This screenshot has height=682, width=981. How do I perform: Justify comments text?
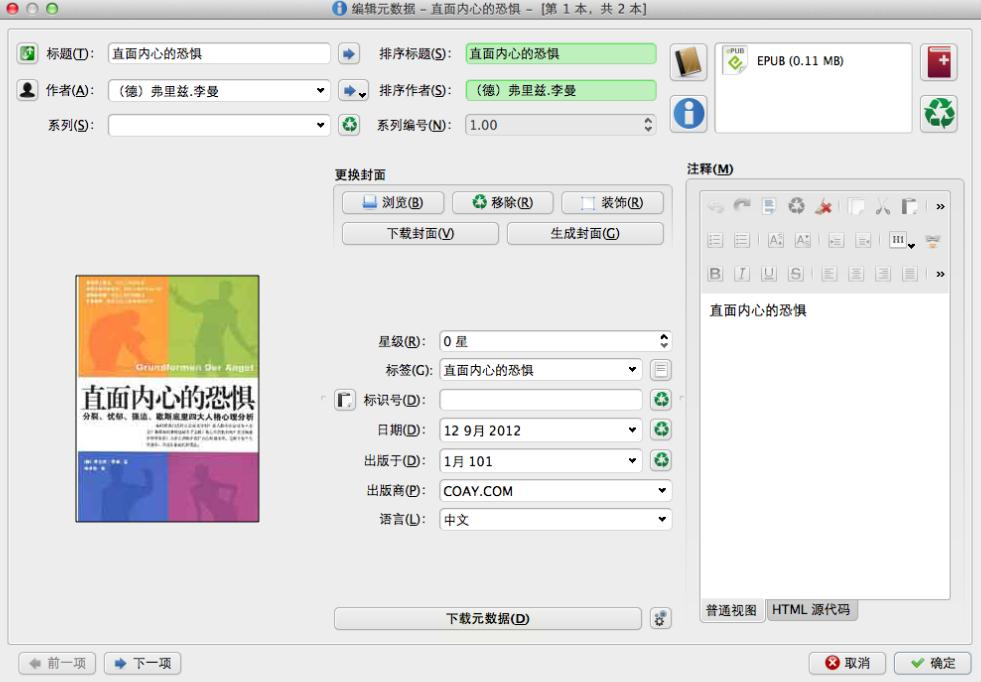pyautogui.click(x=910, y=273)
